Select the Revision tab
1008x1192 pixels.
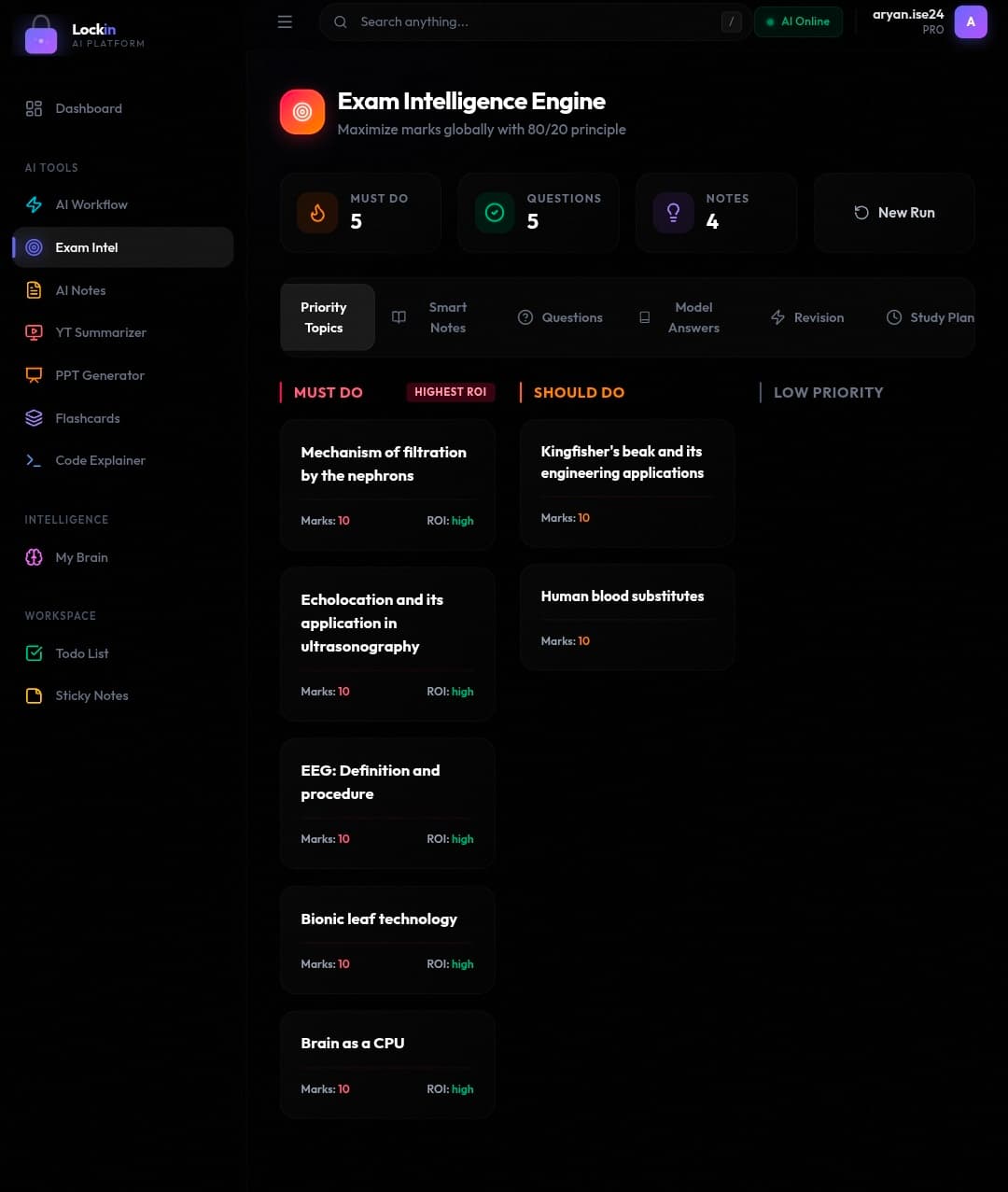(x=807, y=317)
